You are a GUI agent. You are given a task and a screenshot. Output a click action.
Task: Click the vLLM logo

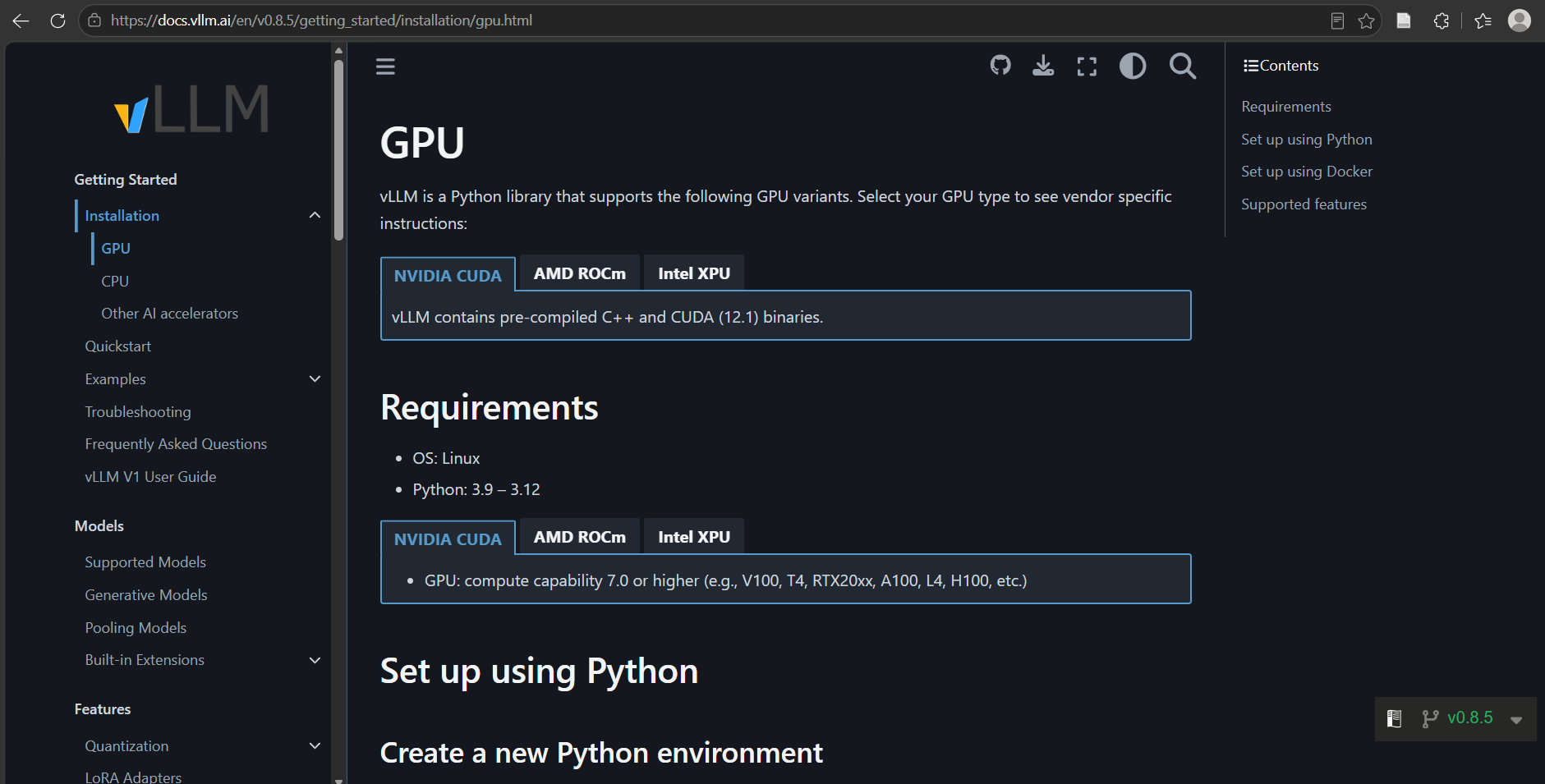pyautogui.click(x=191, y=108)
